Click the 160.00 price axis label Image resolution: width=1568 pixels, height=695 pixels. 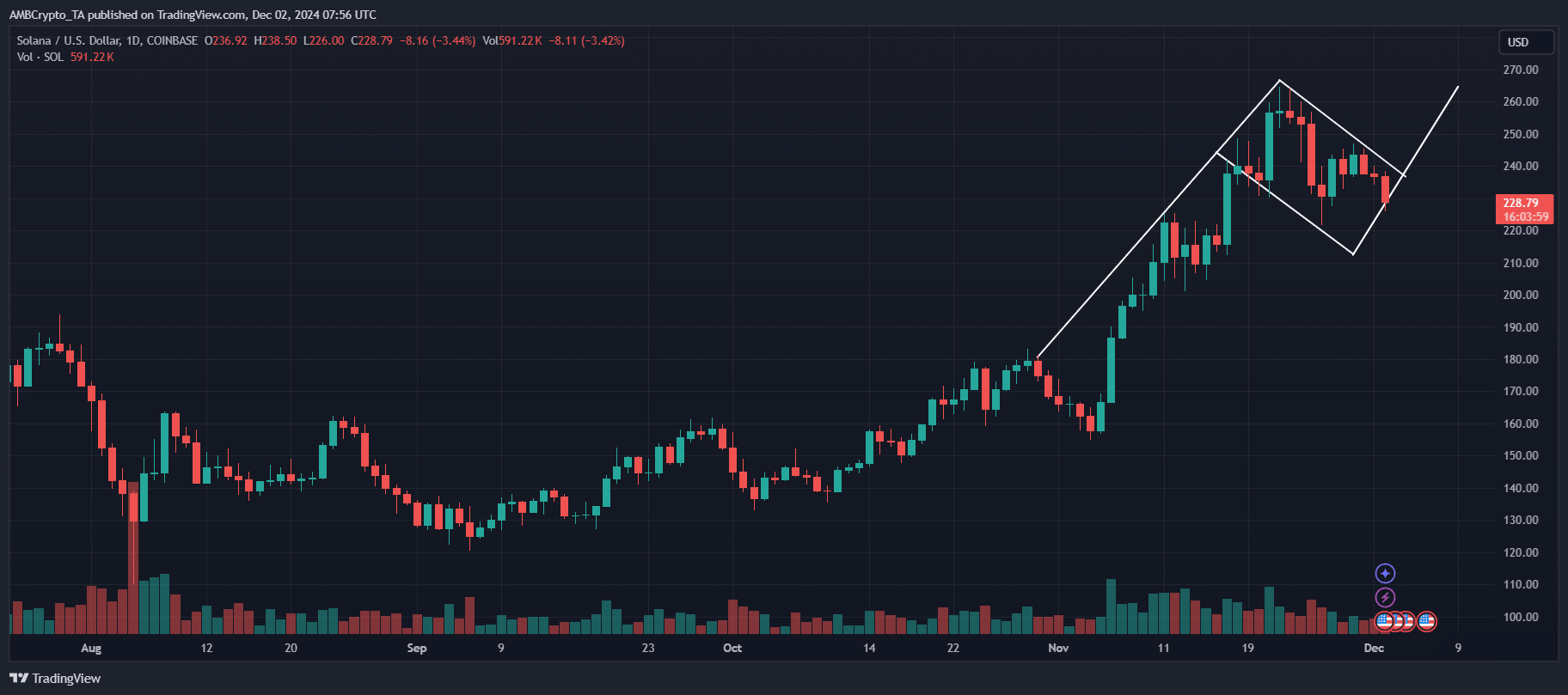click(1521, 424)
